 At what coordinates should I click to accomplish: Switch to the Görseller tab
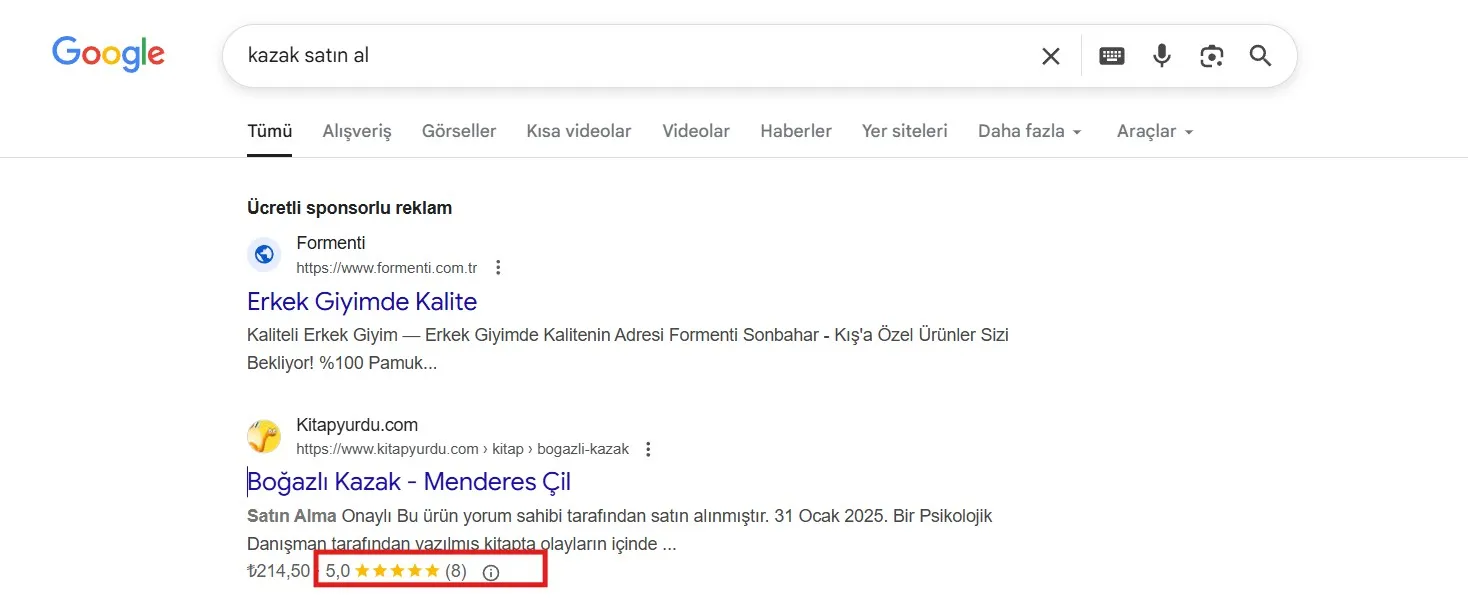(459, 131)
